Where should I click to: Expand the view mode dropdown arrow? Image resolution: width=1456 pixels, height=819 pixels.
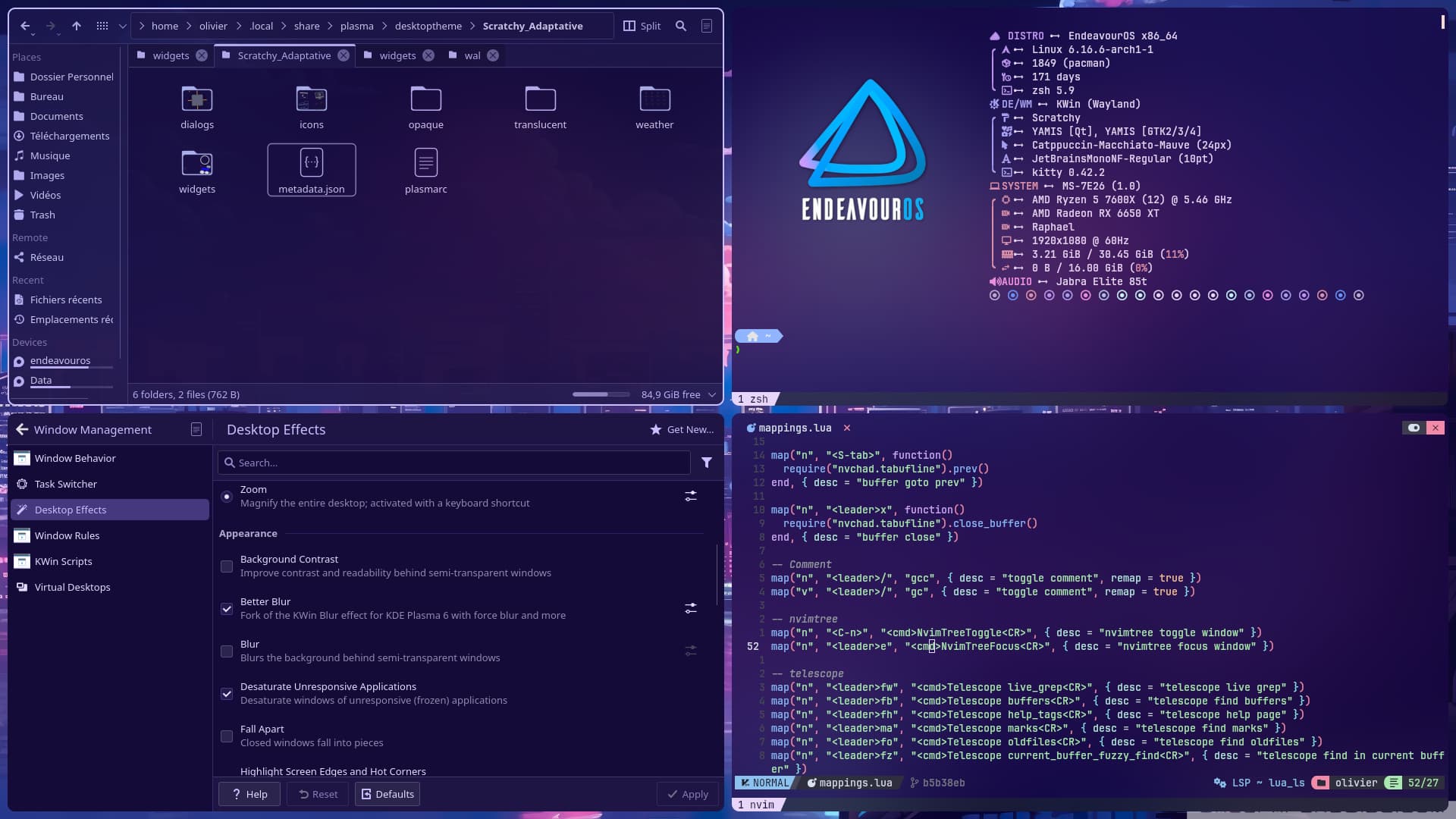pyautogui.click(x=122, y=26)
